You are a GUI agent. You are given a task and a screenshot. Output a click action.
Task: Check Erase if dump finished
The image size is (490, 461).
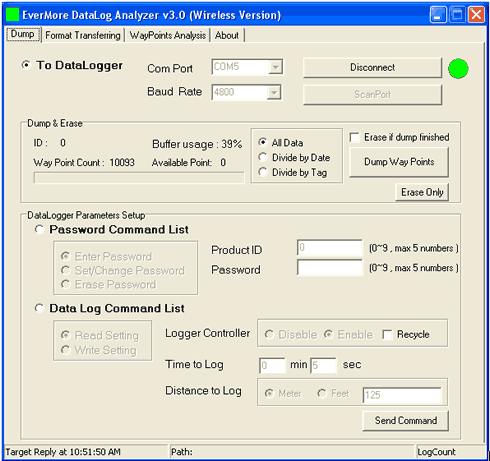click(x=355, y=137)
